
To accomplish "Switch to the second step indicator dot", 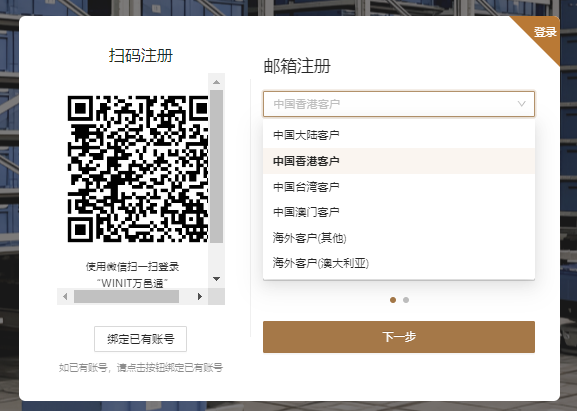I will coord(406,300).
